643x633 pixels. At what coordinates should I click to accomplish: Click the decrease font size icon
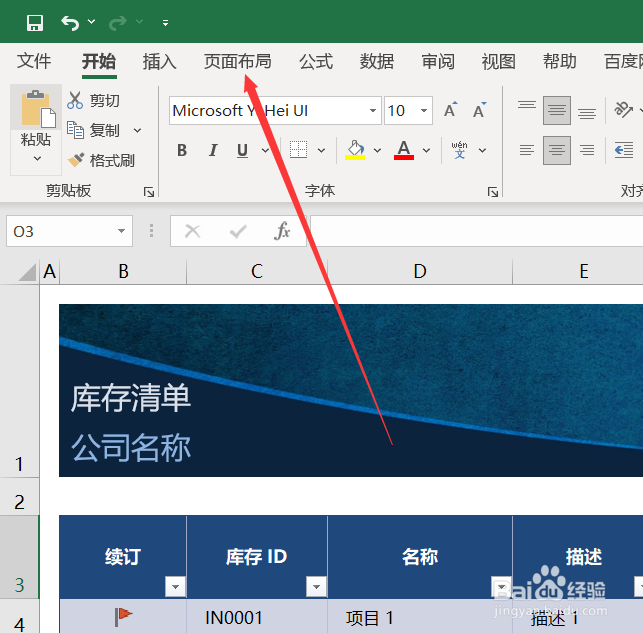[x=479, y=110]
